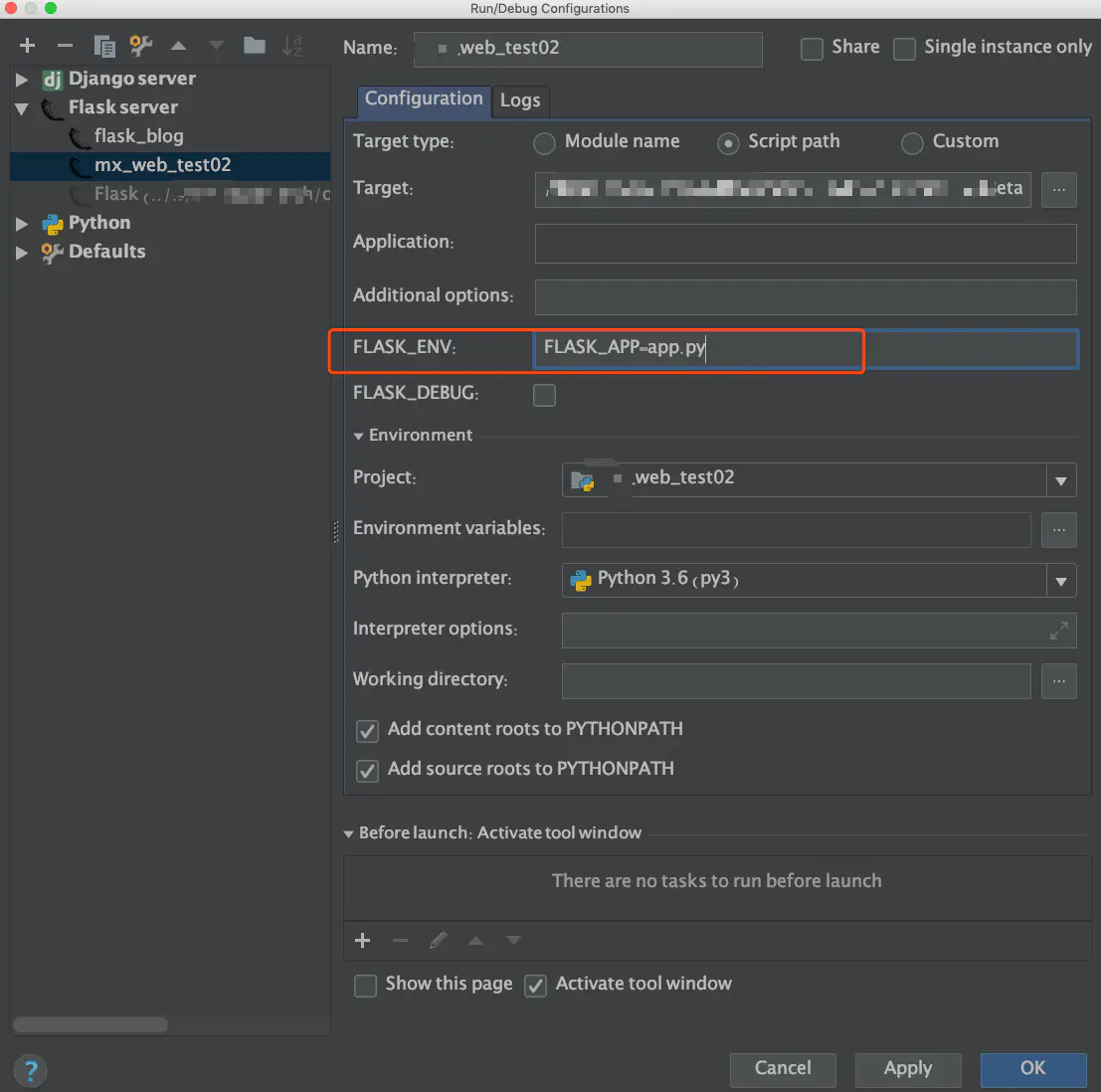Remove a before launch task
The width and height of the screenshot is (1101, 1092).
point(400,940)
